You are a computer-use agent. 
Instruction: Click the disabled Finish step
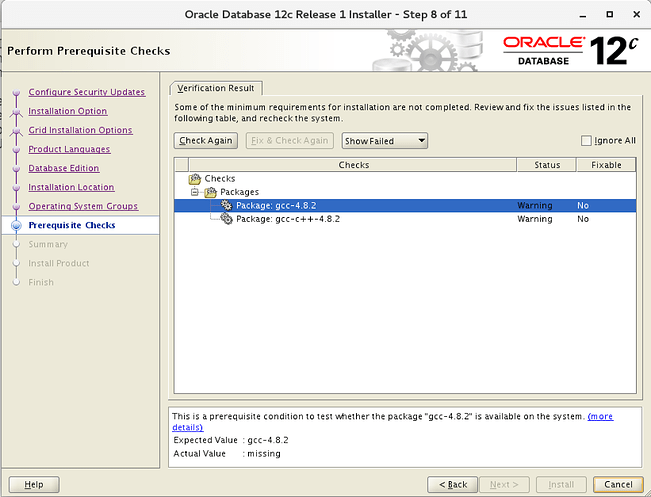(x=41, y=283)
